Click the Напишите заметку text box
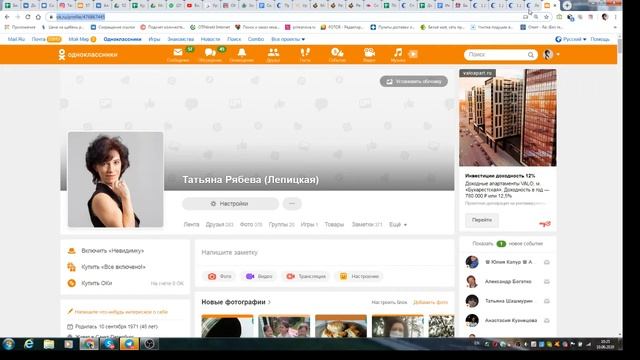 [x=324, y=253]
